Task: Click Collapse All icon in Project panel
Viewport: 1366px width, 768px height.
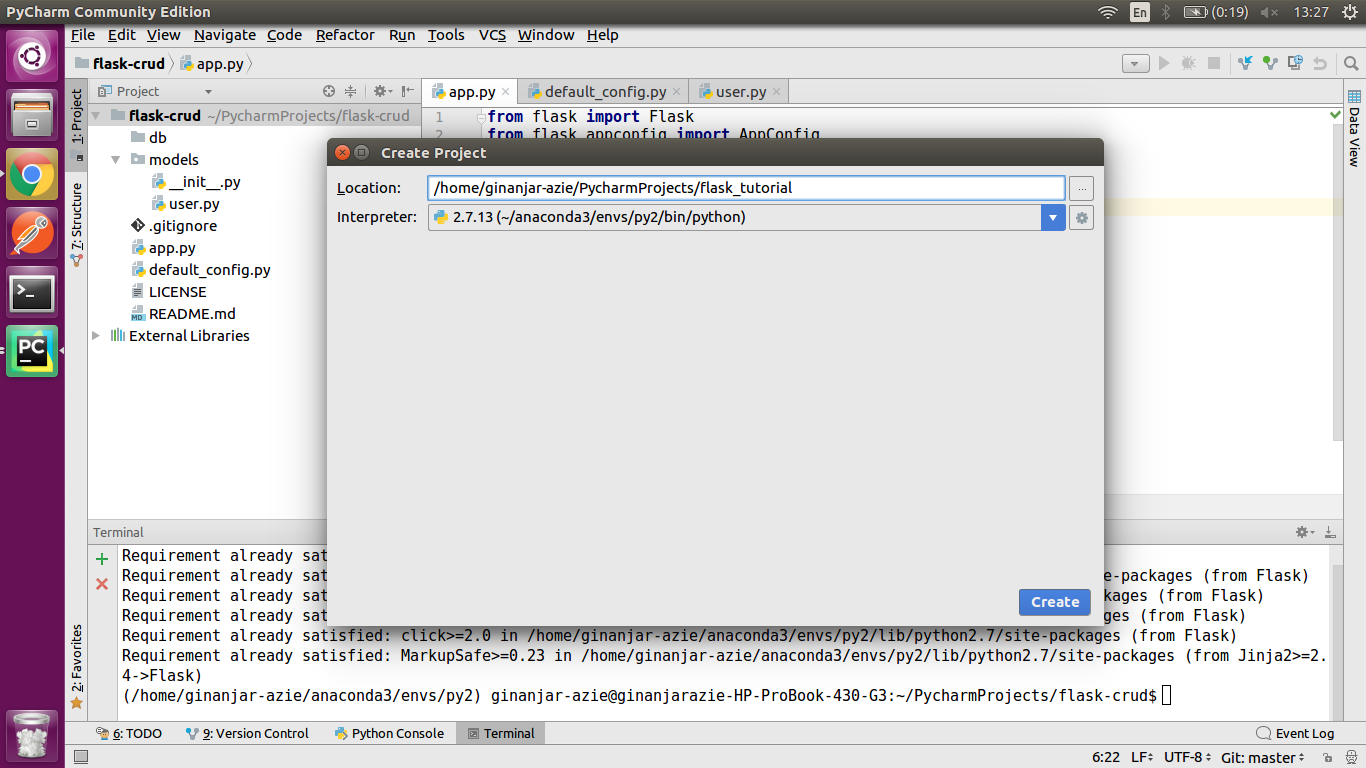Action: tap(351, 91)
